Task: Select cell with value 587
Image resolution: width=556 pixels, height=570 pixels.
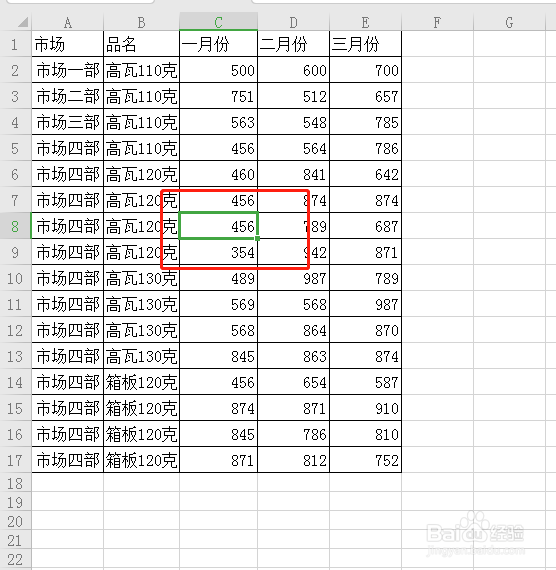Action: [x=365, y=382]
